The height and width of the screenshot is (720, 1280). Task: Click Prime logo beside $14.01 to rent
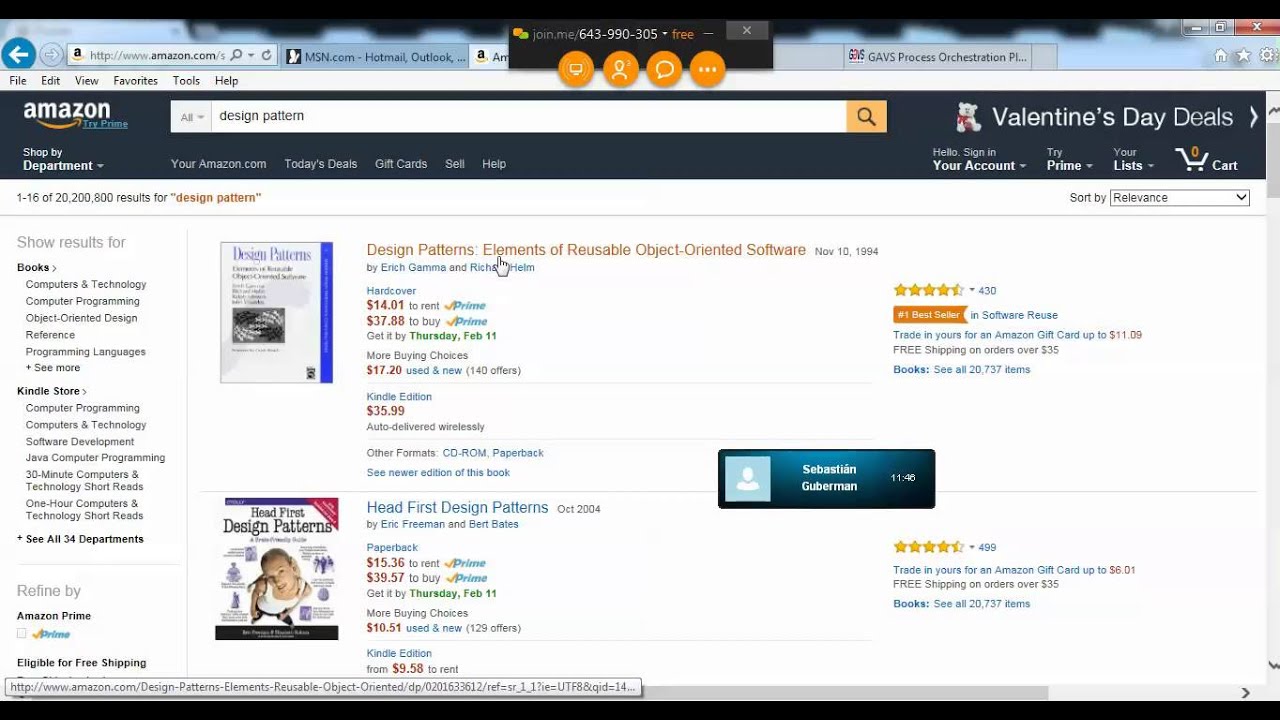[465, 306]
